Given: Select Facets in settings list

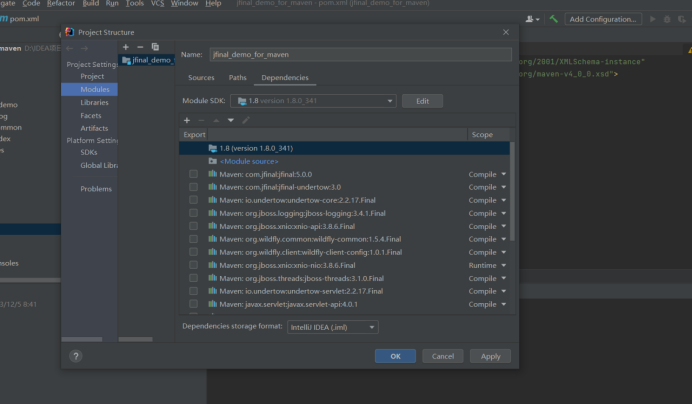Looking at the screenshot, I should (x=90, y=115).
